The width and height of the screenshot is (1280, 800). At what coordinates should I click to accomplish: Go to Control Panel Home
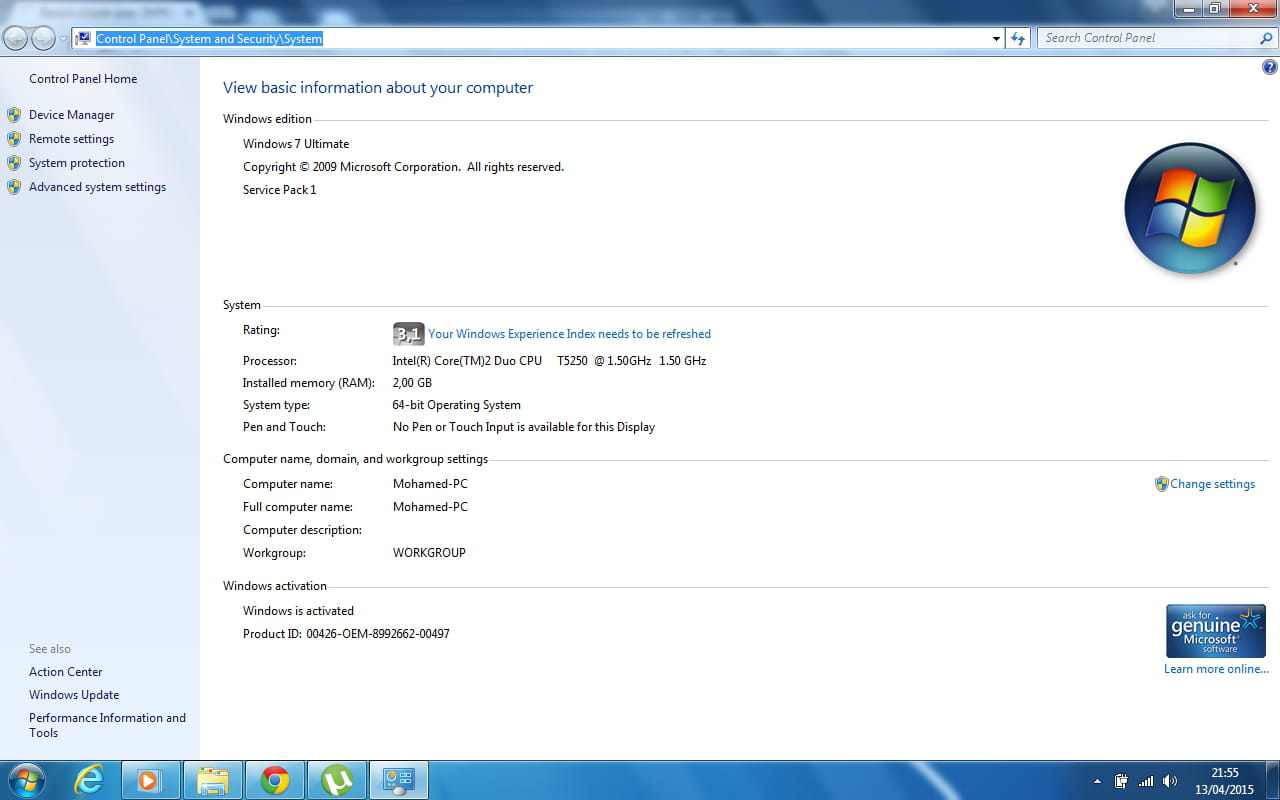(83, 79)
